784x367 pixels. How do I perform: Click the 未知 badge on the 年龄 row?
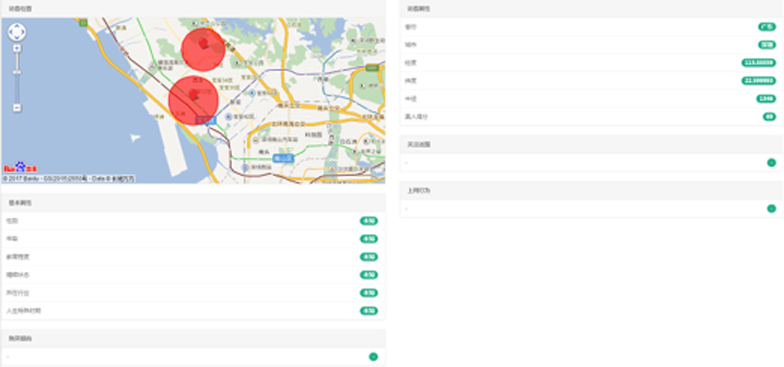369,239
